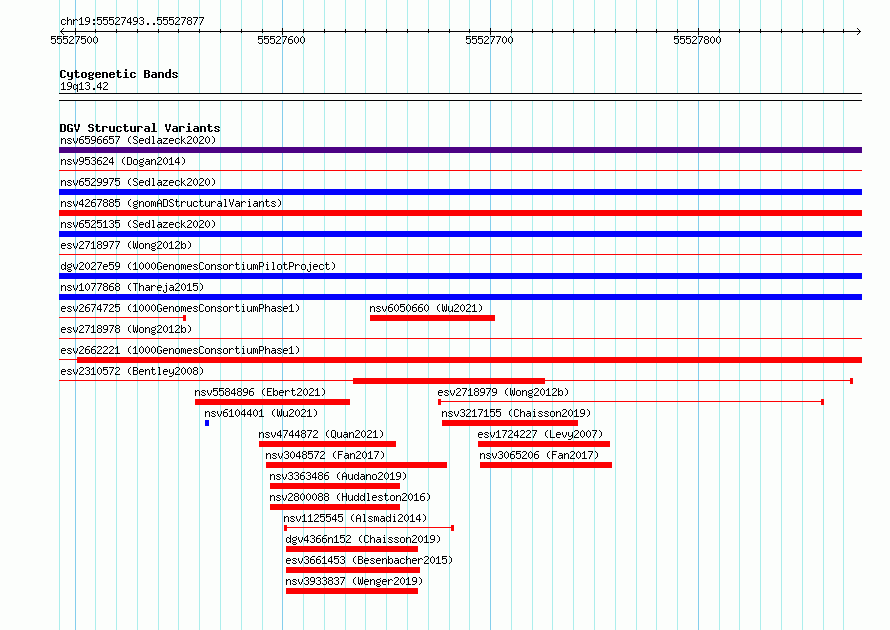890x630 pixels.
Task: Select nsv4744872 (Quan2021) label
Action: (321, 434)
